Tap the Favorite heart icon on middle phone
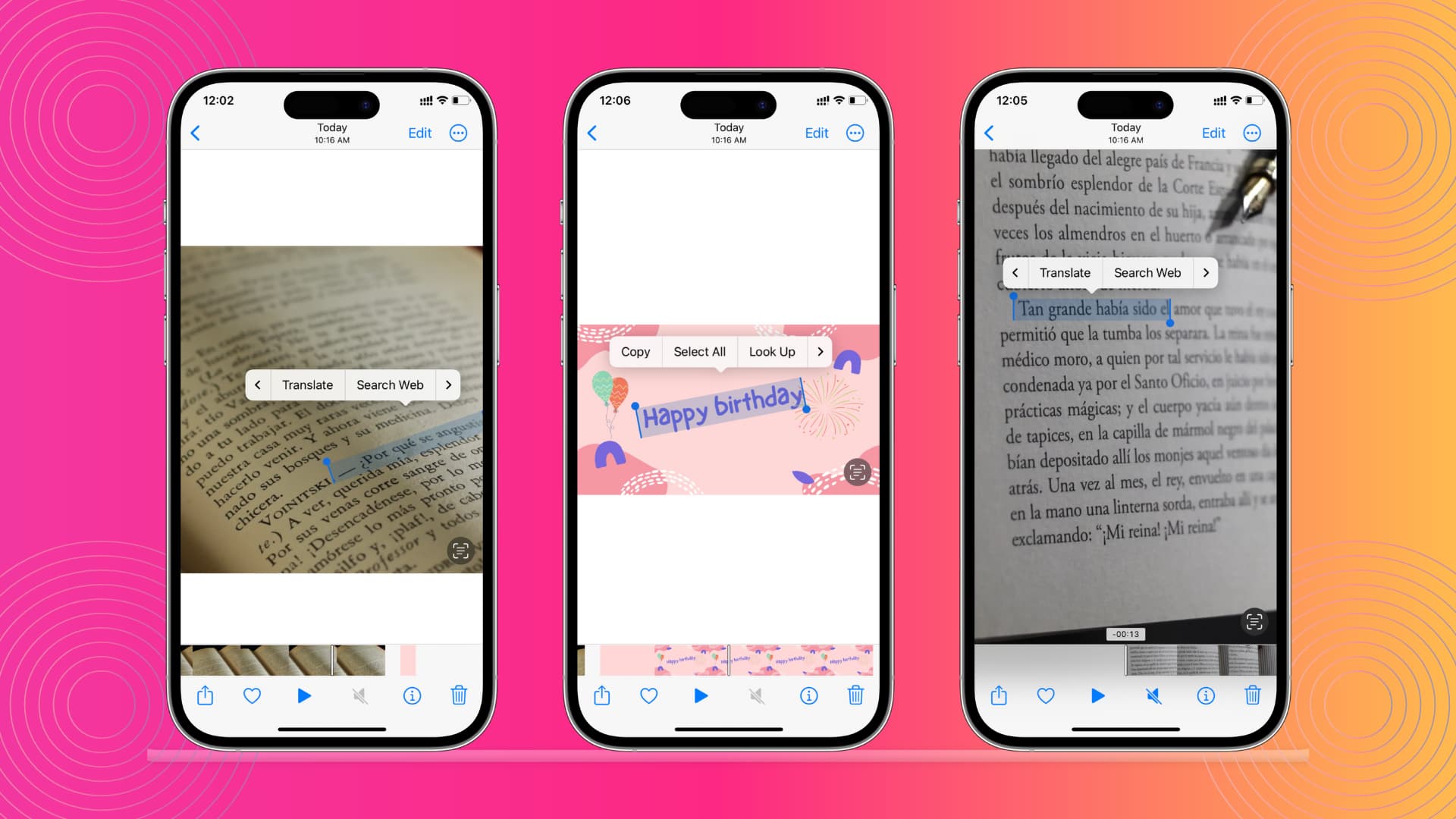 (648, 695)
